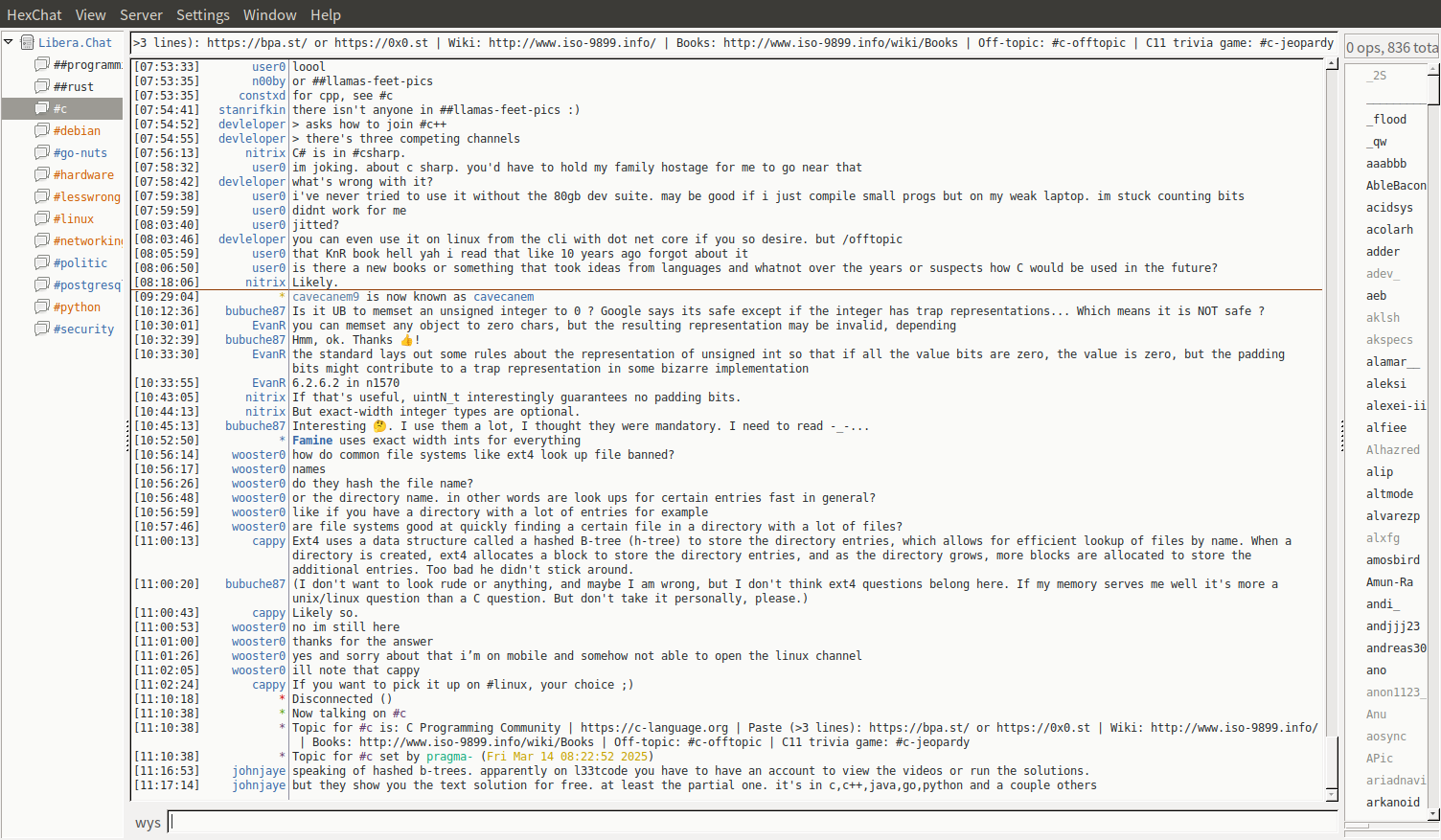Screen dimensions: 1441x840
Task: Click nick stanrifkin in the chat log
Action: click(x=252, y=110)
